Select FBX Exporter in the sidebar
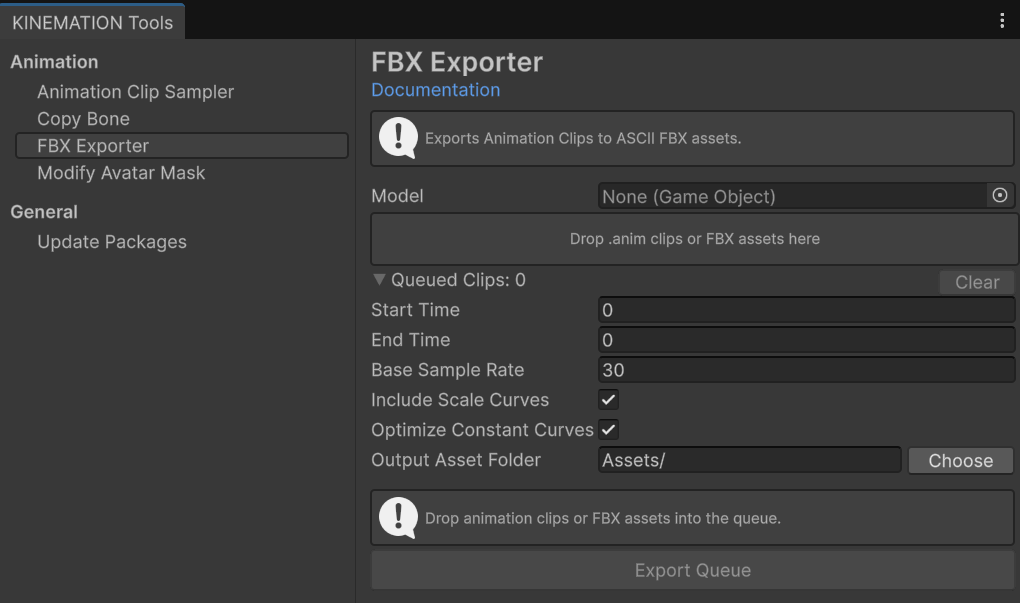 [182, 146]
